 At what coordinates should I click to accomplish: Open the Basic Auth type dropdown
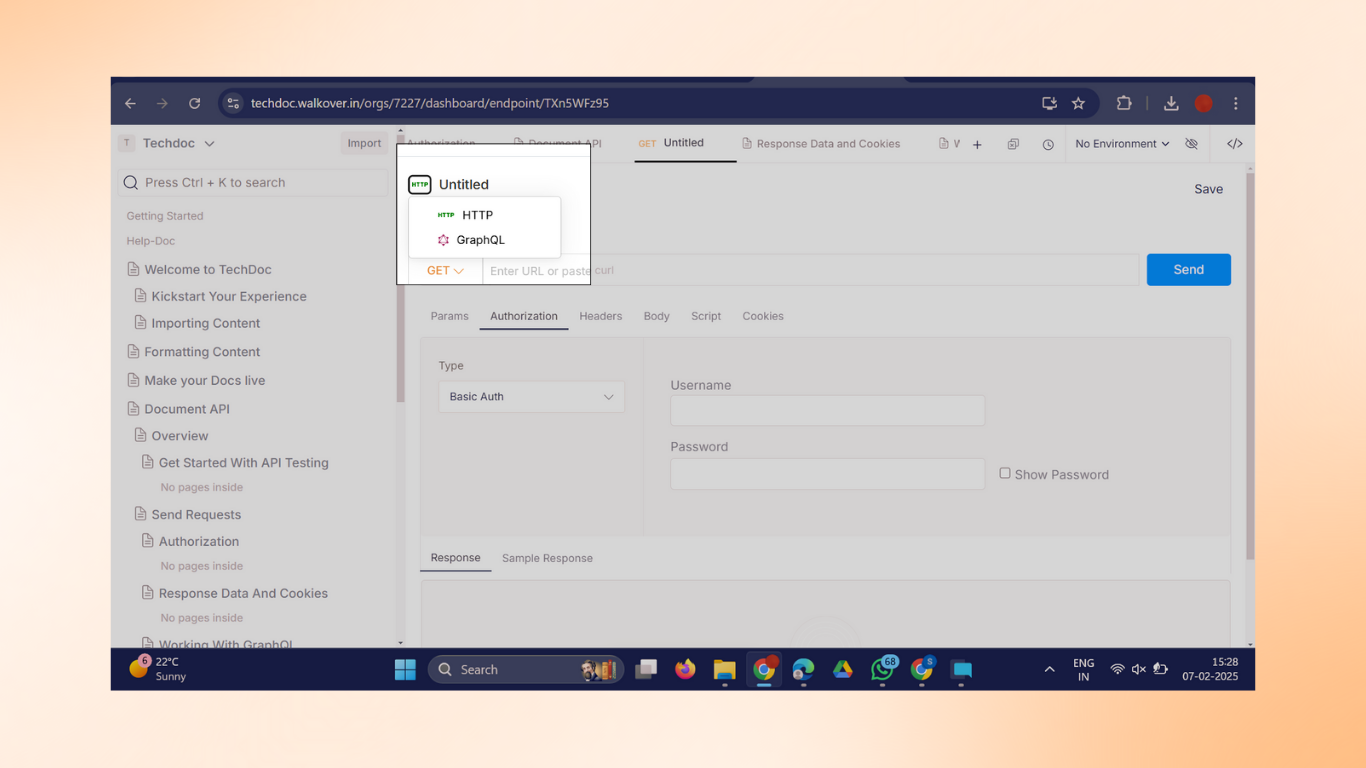coord(531,397)
